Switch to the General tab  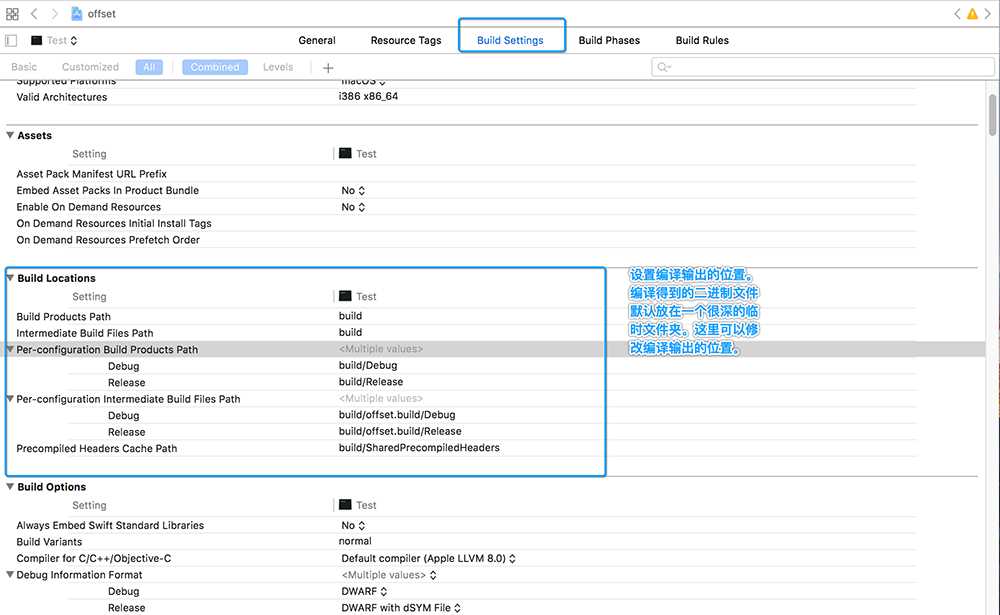point(317,40)
